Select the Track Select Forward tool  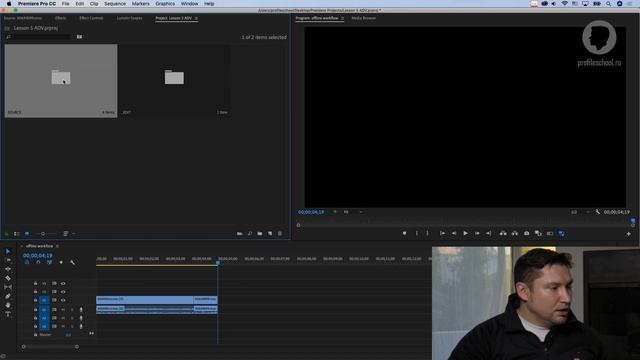pyautogui.click(x=8, y=260)
